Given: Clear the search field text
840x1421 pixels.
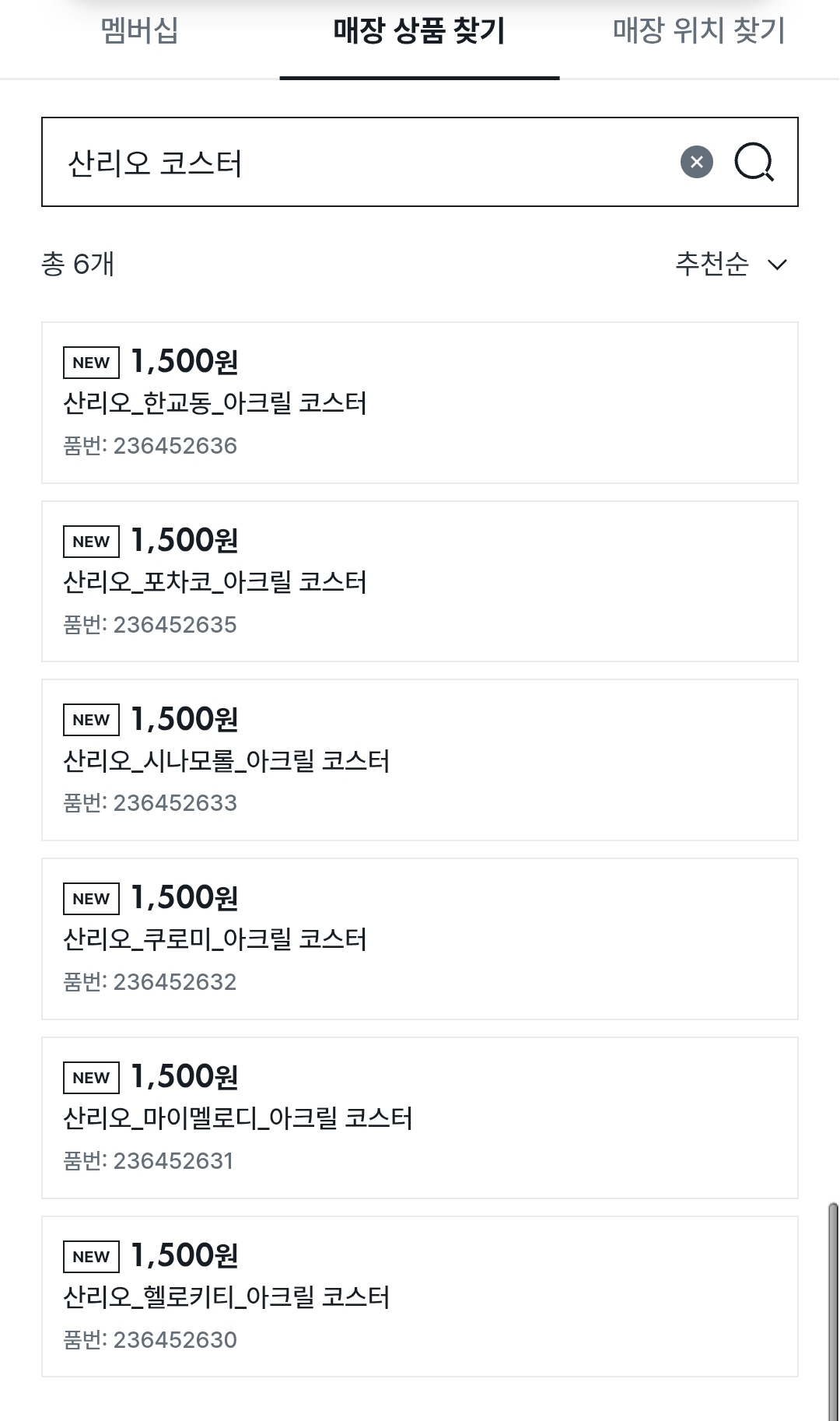Looking at the screenshot, I should pyautogui.click(x=697, y=162).
